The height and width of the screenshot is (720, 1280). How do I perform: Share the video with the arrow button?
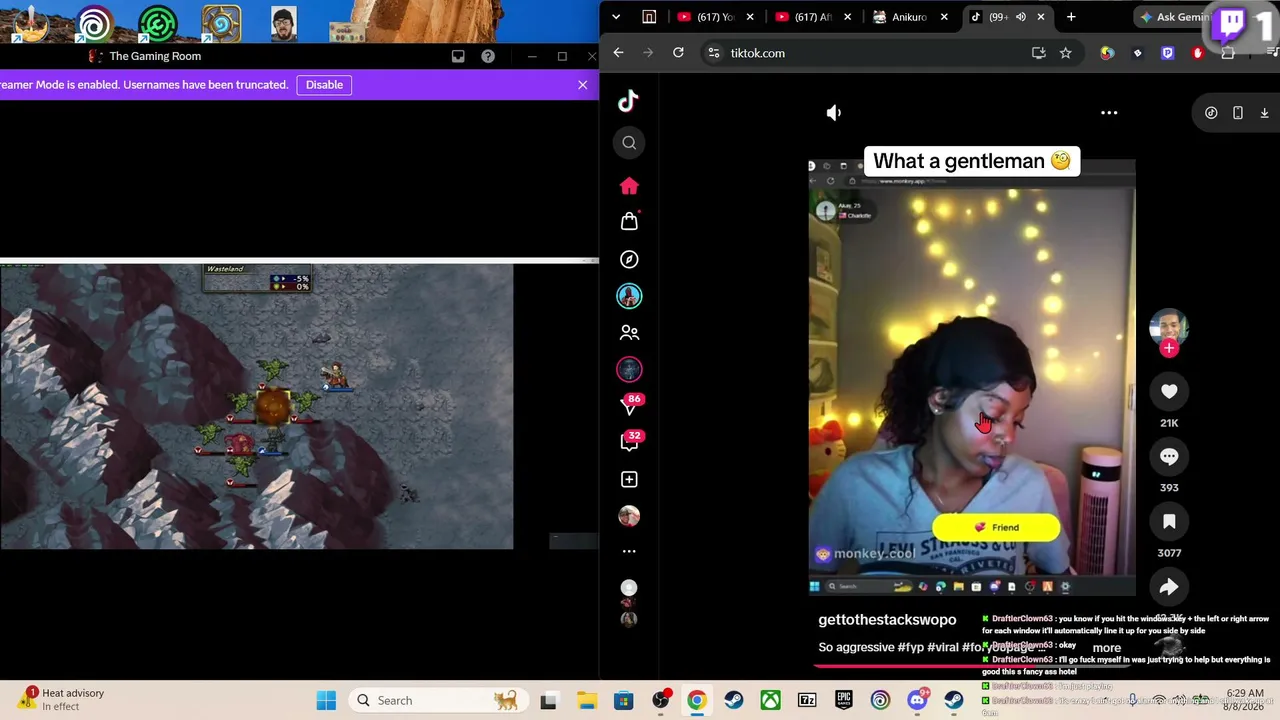[x=1169, y=587]
